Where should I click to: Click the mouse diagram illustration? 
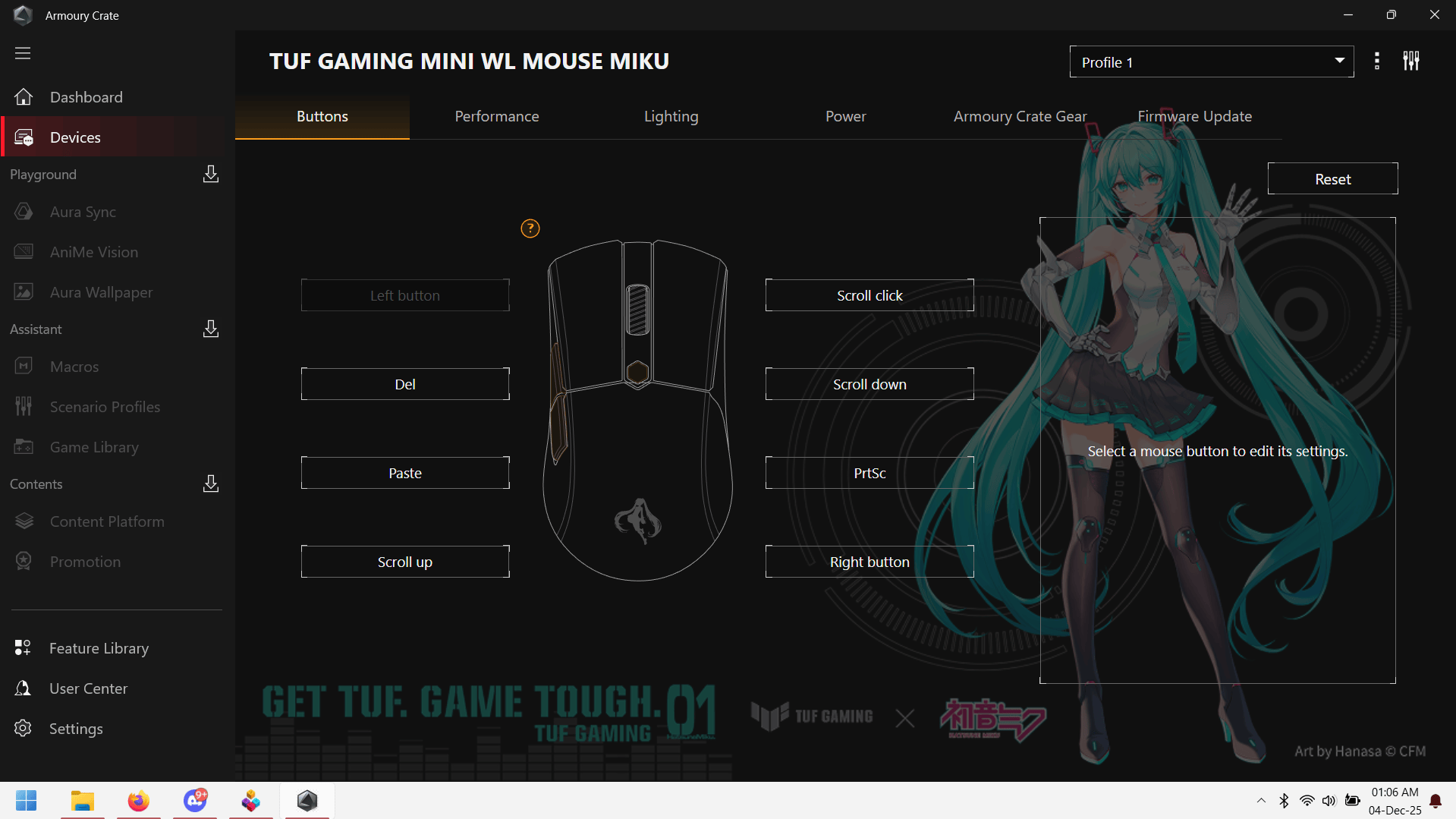click(637, 410)
